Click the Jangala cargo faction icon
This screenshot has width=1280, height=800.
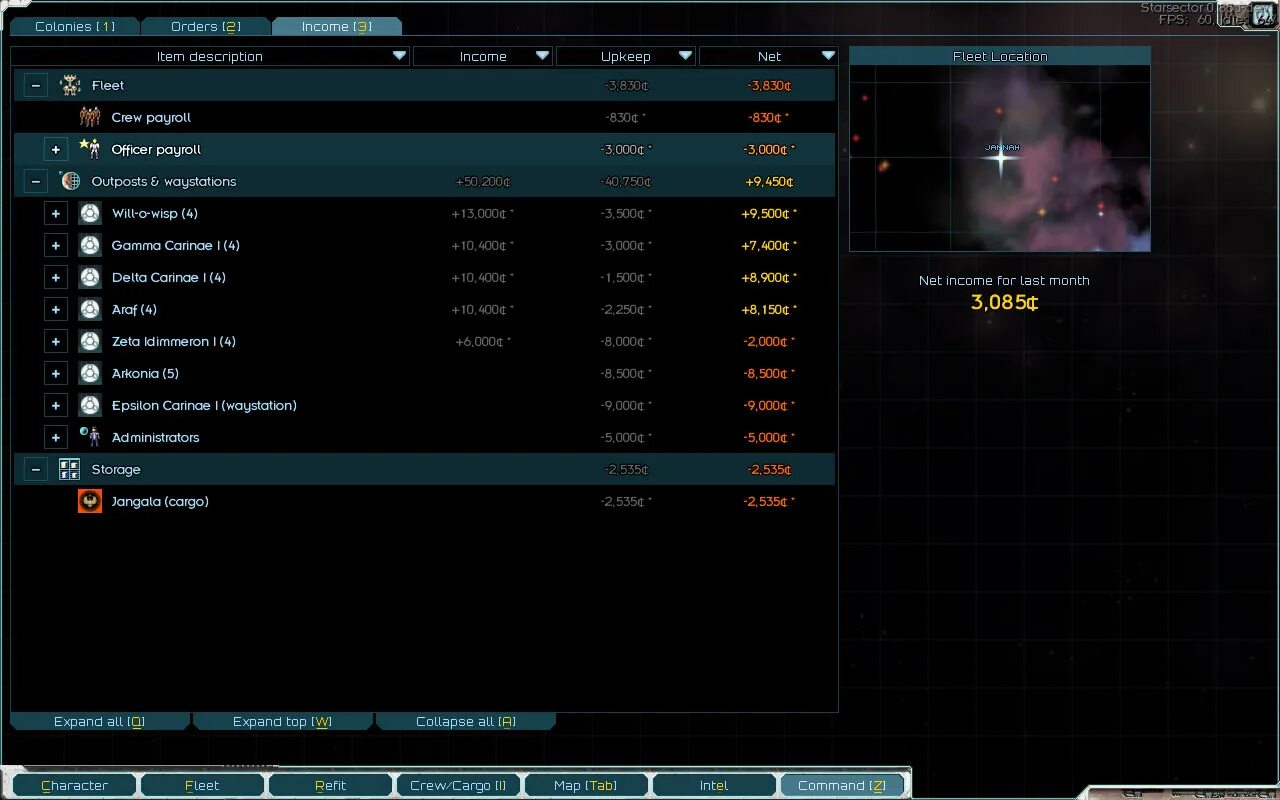click(x=90, y=501)
